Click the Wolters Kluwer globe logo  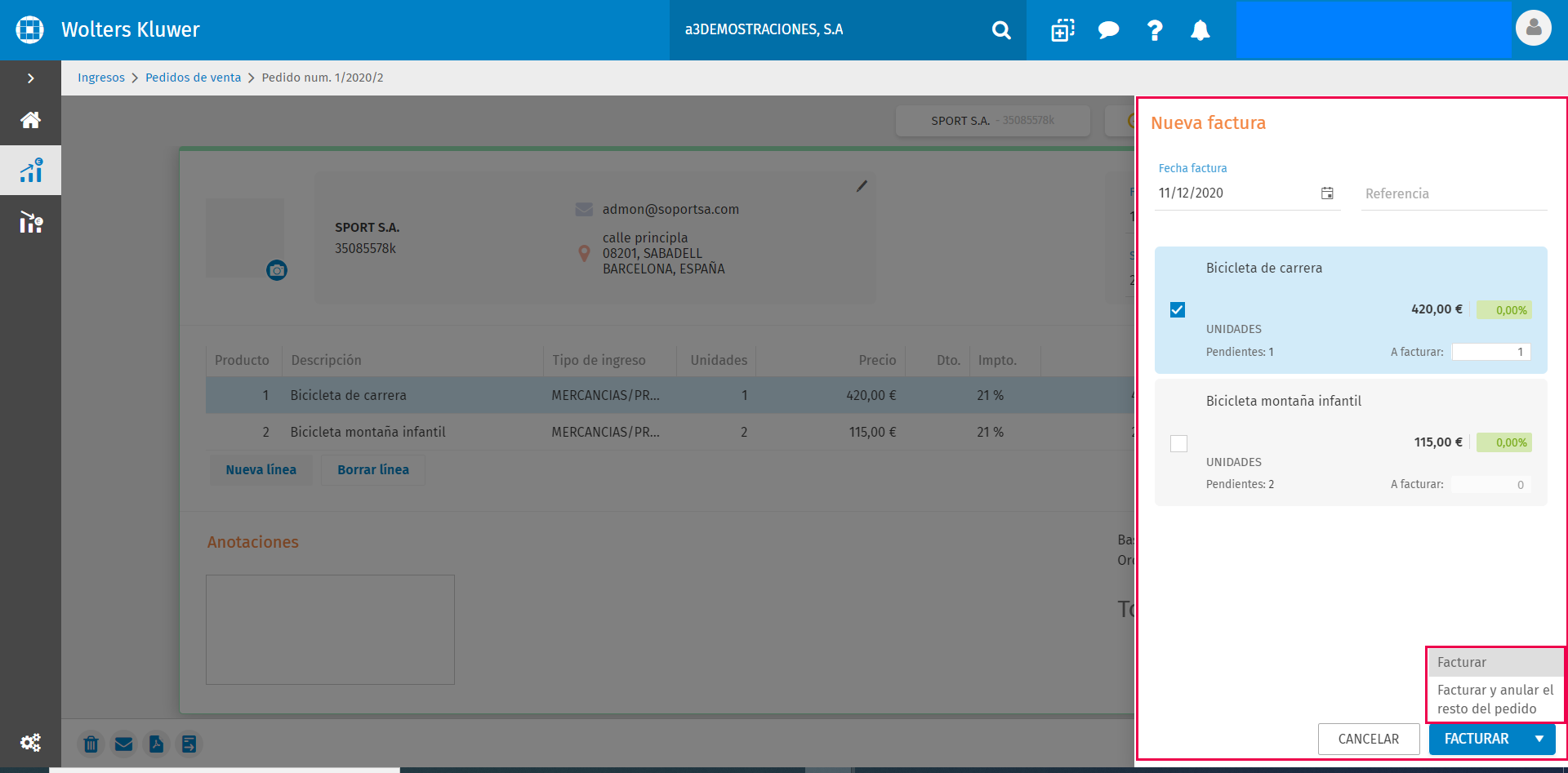(30, 29)
